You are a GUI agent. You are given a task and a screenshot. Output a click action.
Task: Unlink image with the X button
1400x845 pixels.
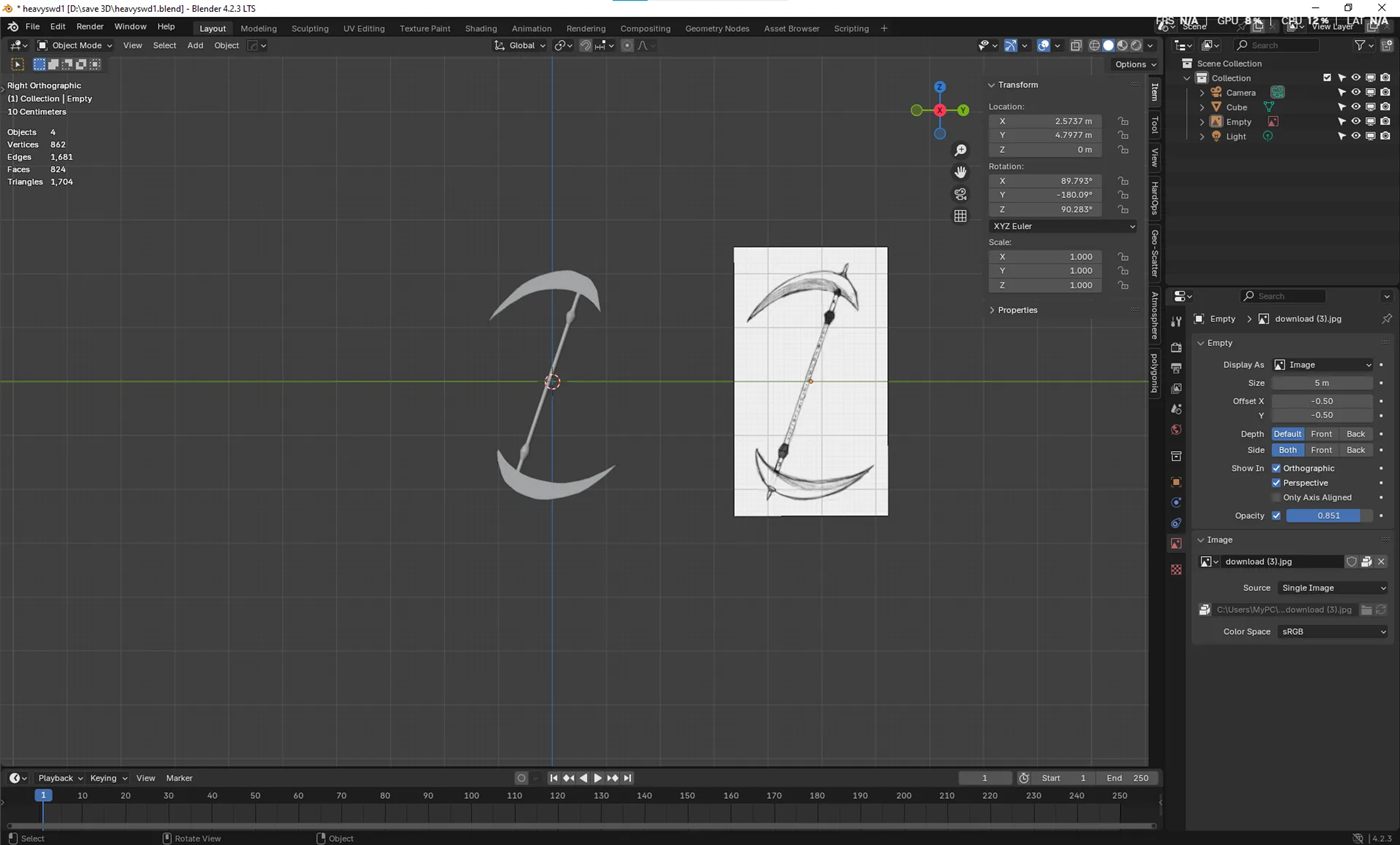click(x=1381, y=562)
